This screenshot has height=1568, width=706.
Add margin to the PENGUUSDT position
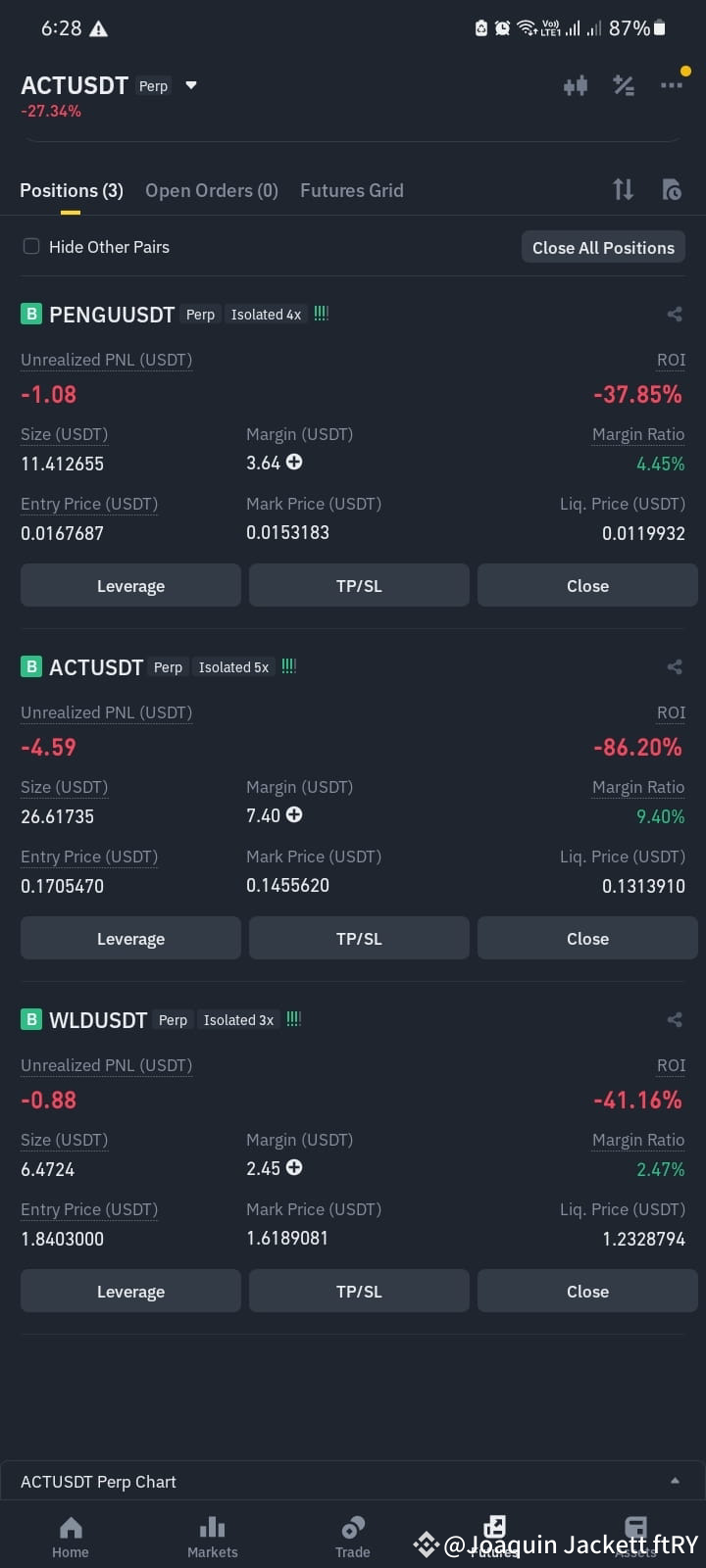click(292, 463)
